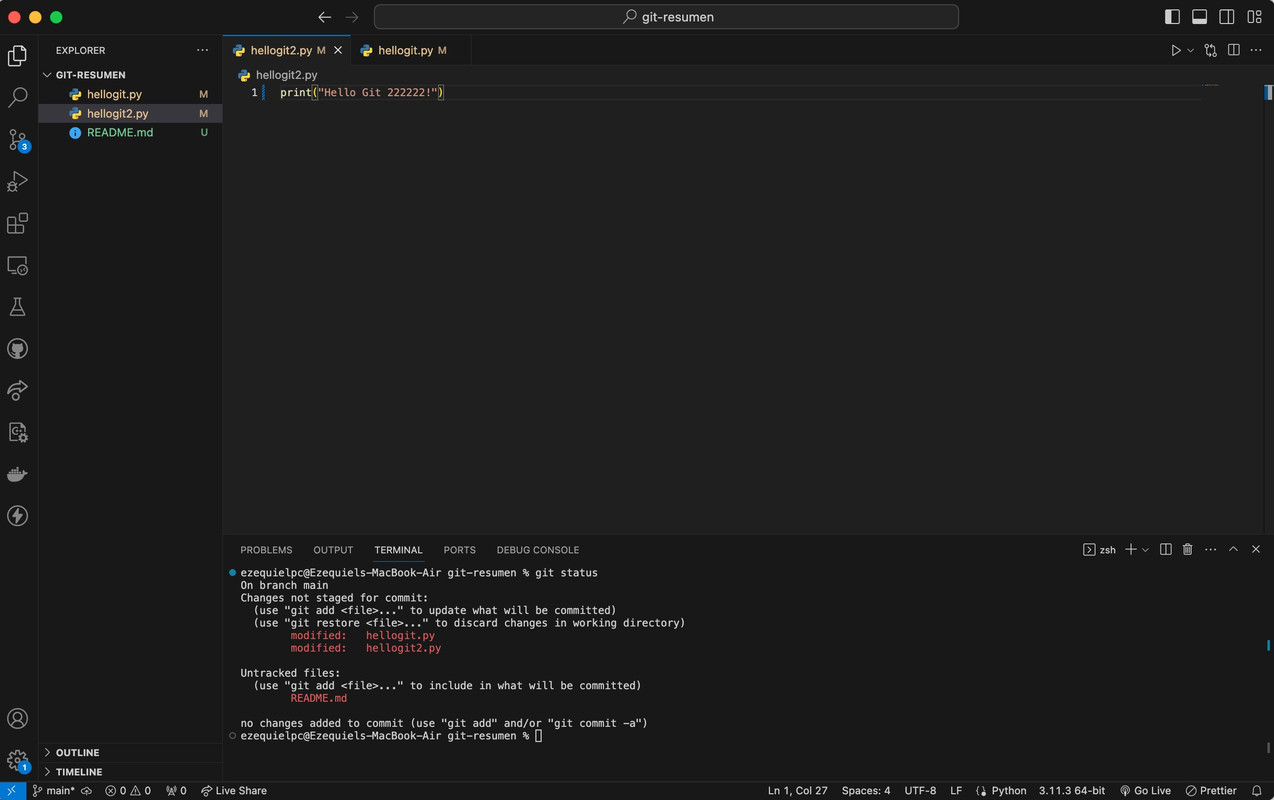Switch to the DEBUG CONSOLE tab
The width and height of the screenshot is (1274, 800).
[538, 550]
